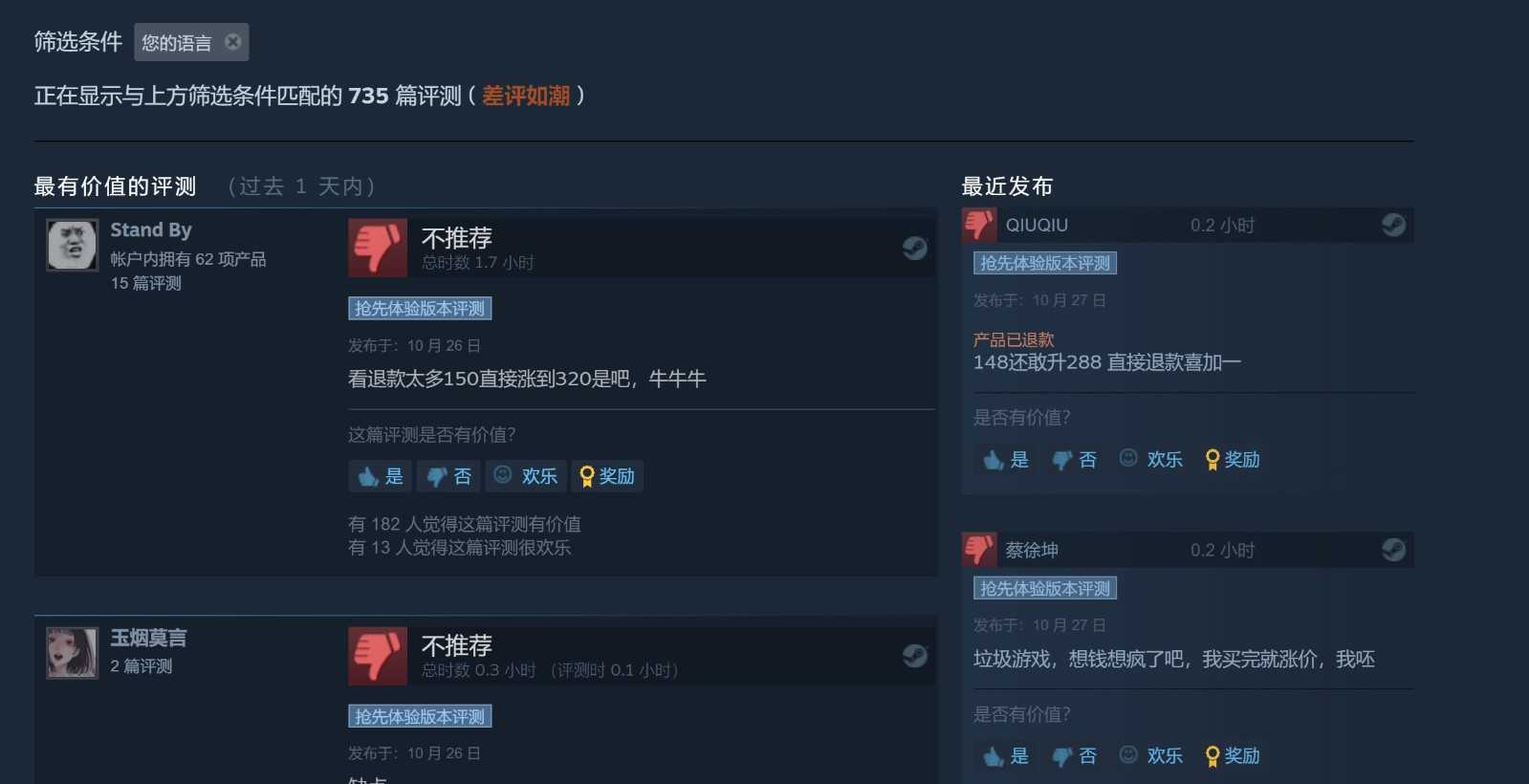Give 奖励 to Stand By's review
This screenshot has width=1529, height=784.
(607, 476)
